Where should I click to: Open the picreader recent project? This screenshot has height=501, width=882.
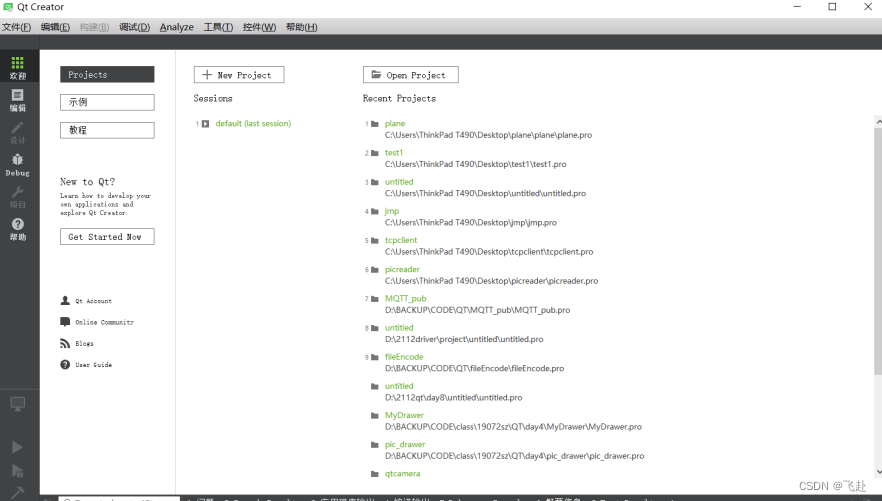[402, 269]
